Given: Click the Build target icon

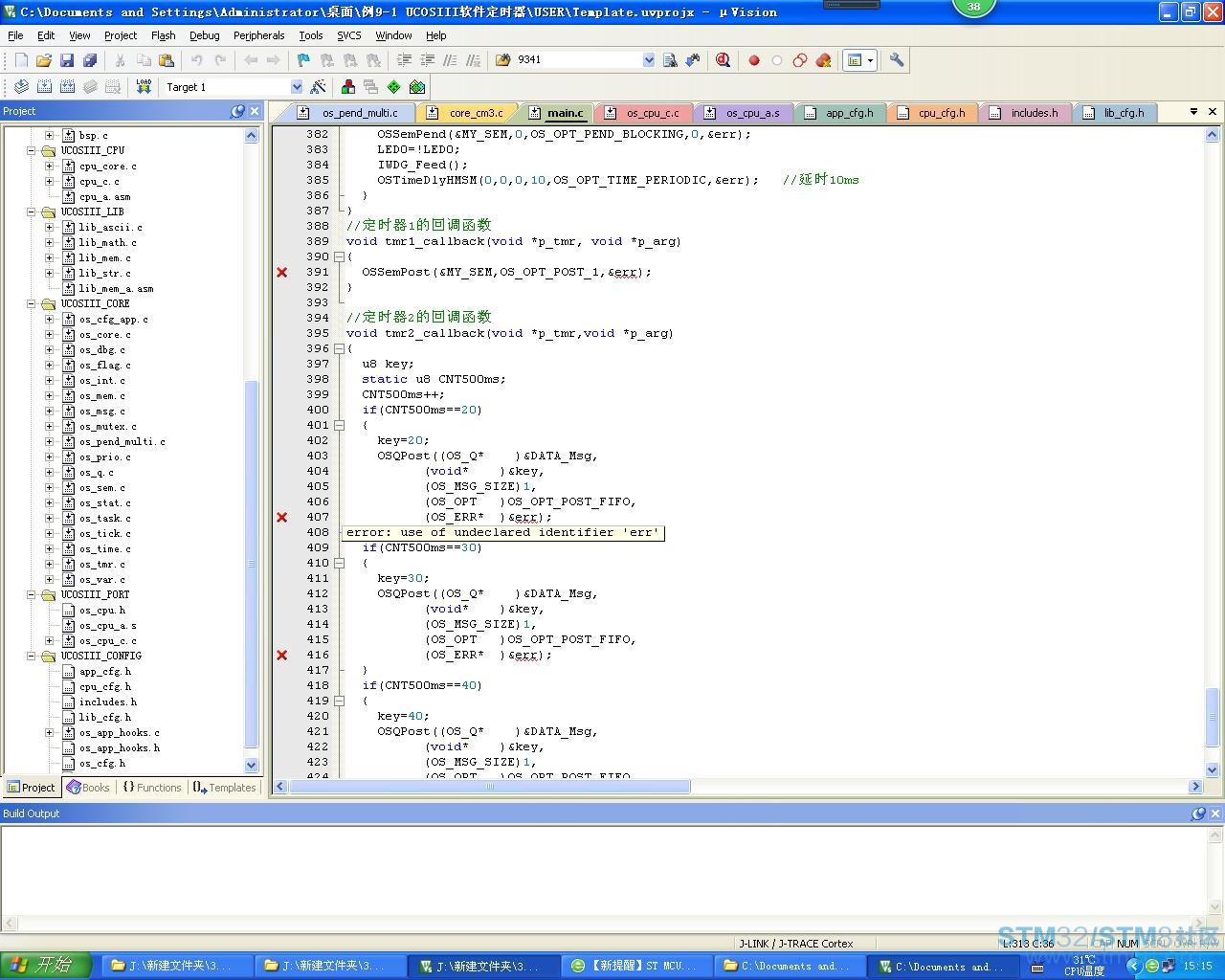Looking at the screenshot, I should click(x=44, y=87).
